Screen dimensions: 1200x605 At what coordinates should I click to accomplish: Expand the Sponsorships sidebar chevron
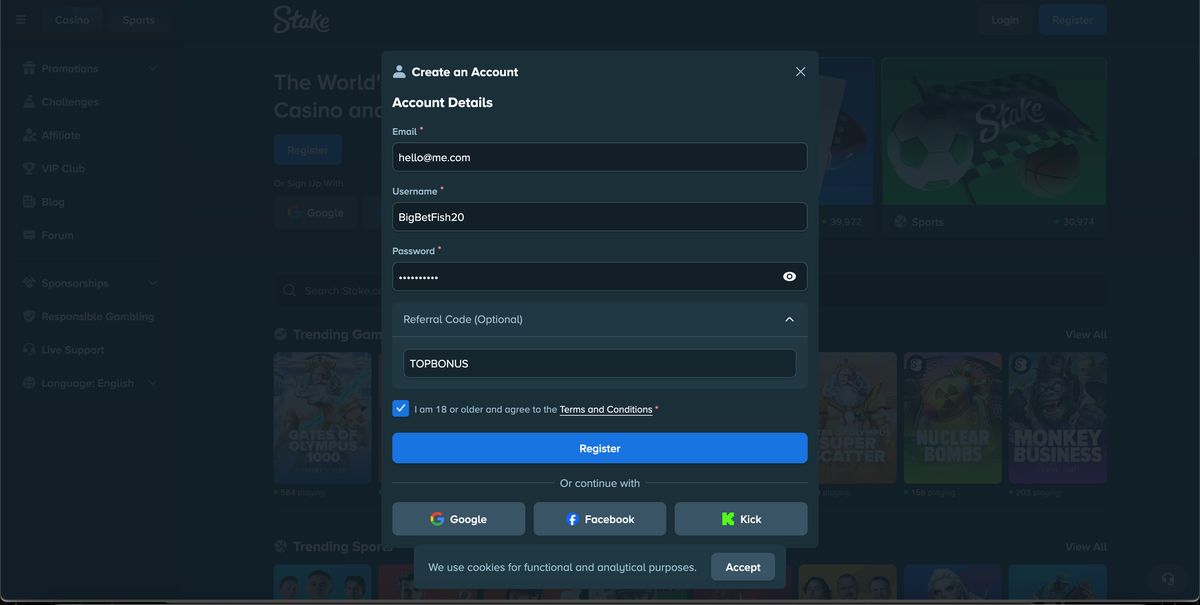point(153,283)
